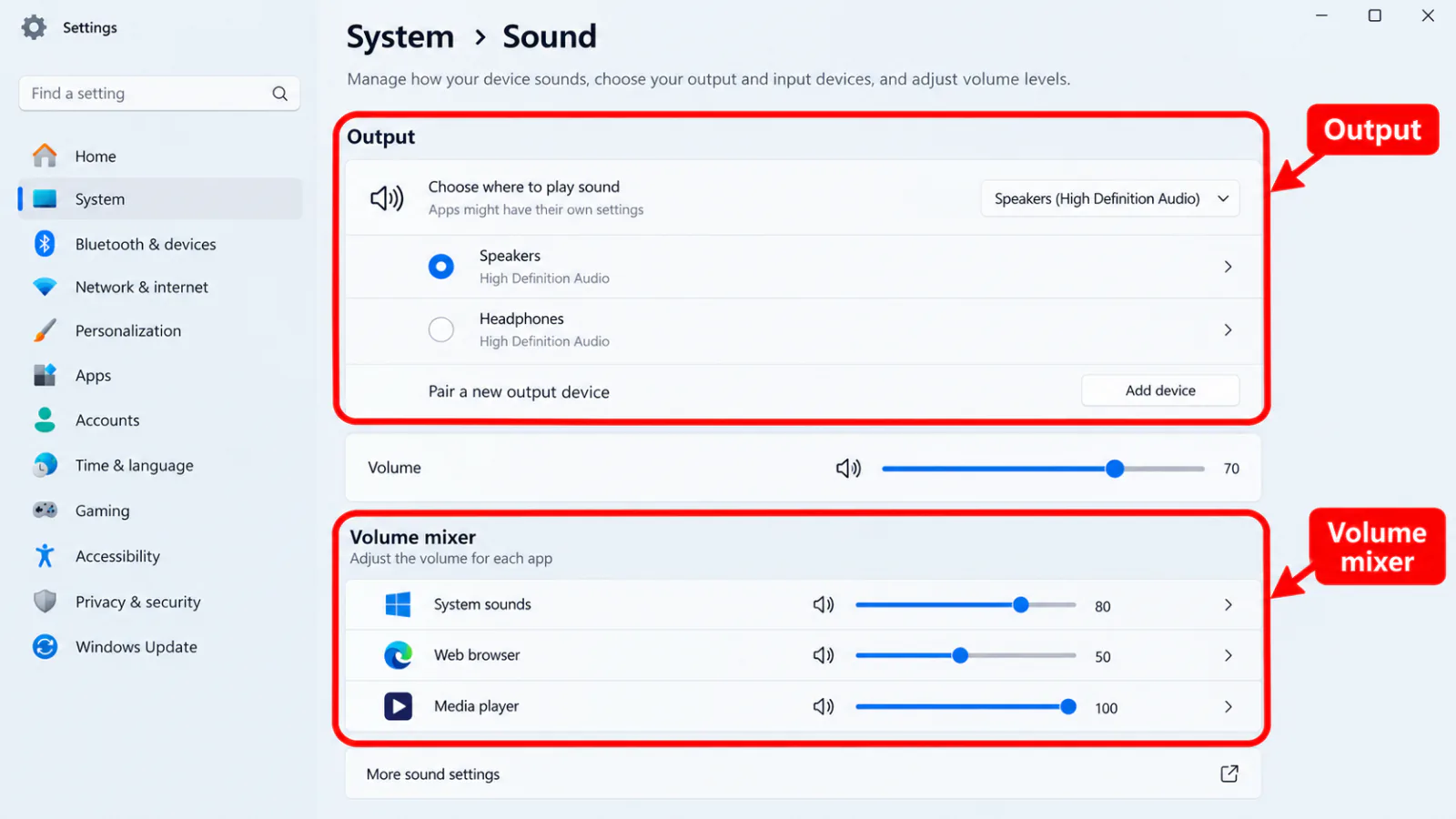Click the Media player volume slider
The width and height of the screenshot is (1456, 819).
pos(966,706)
